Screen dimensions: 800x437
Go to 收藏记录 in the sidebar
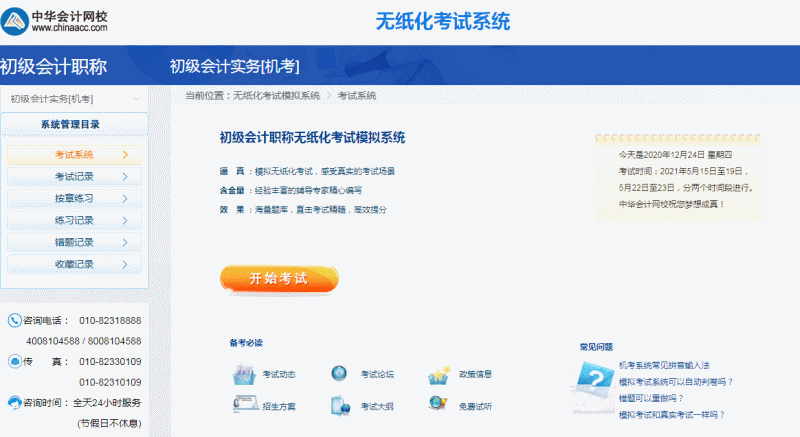click(x=74, y=264)
